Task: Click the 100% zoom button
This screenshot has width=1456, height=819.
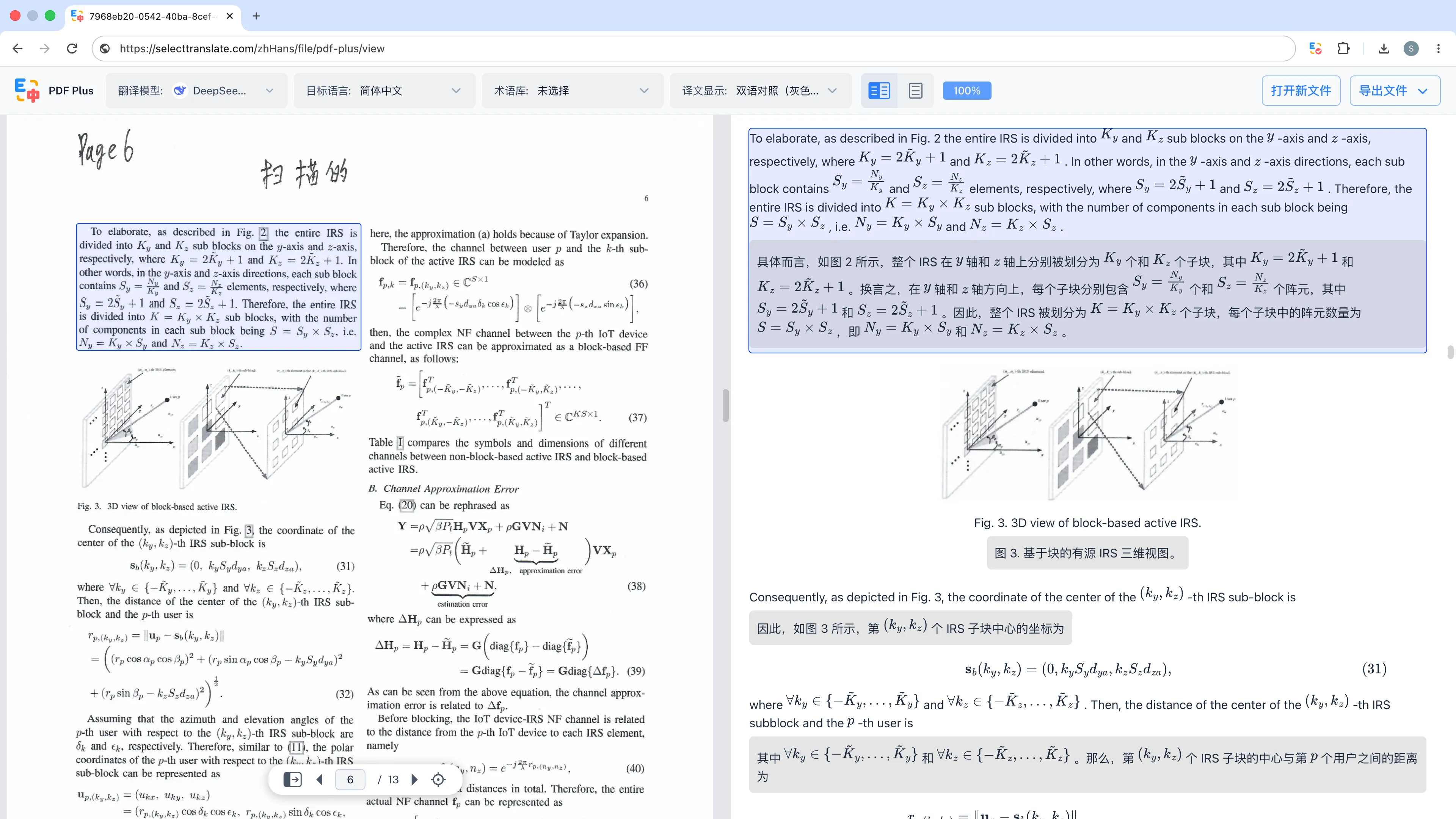Action: pyautogui.click(x=966, y=91)
